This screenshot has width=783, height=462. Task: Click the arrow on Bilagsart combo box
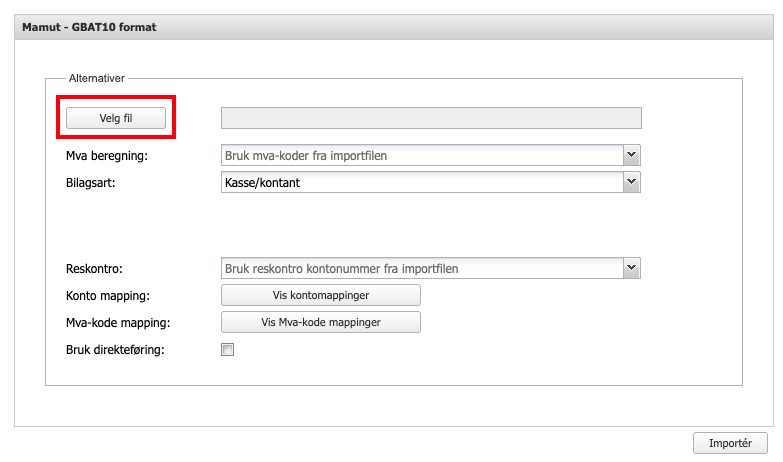(x=631, y=183)
